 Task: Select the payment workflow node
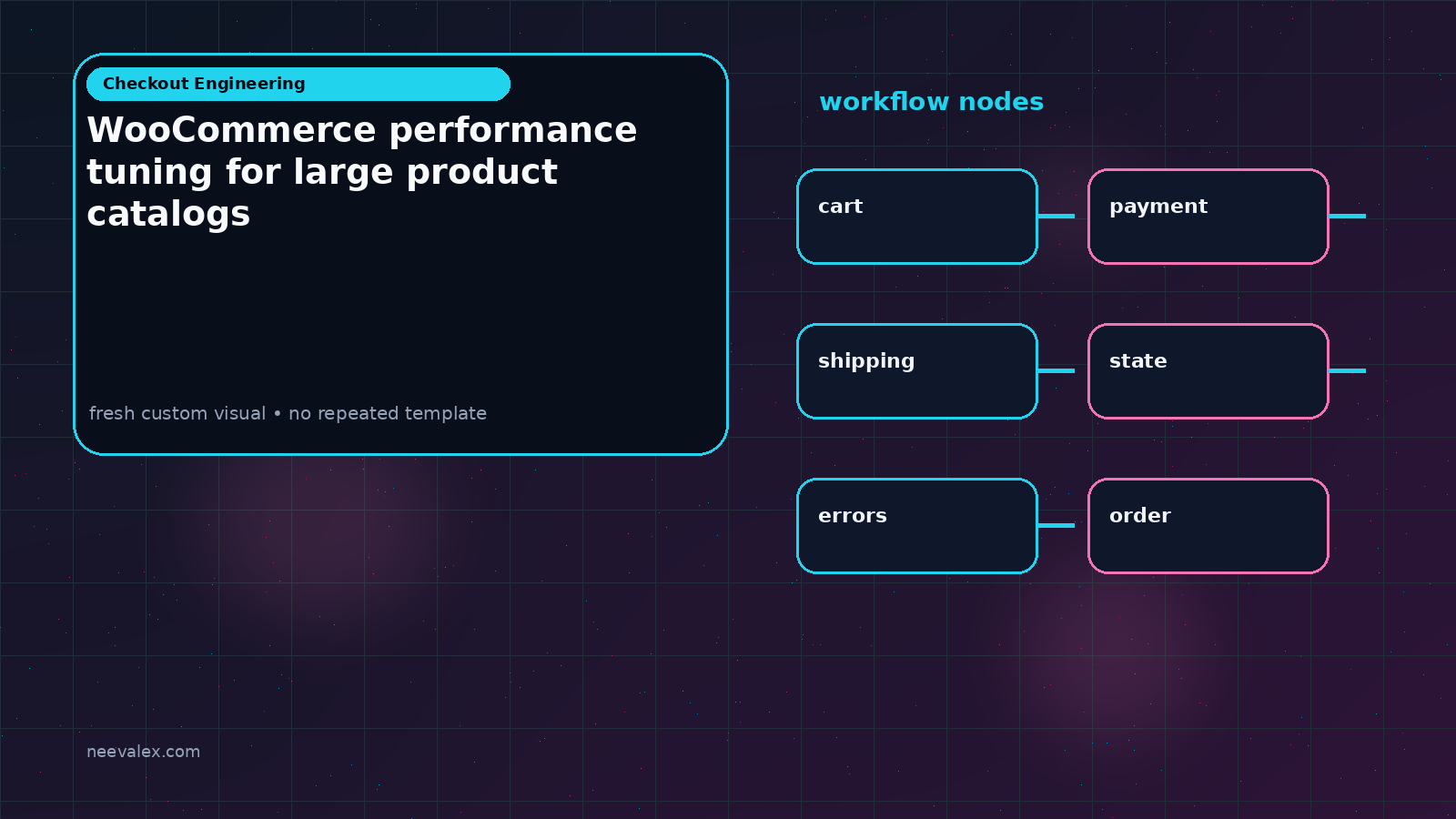[1208, 217]
